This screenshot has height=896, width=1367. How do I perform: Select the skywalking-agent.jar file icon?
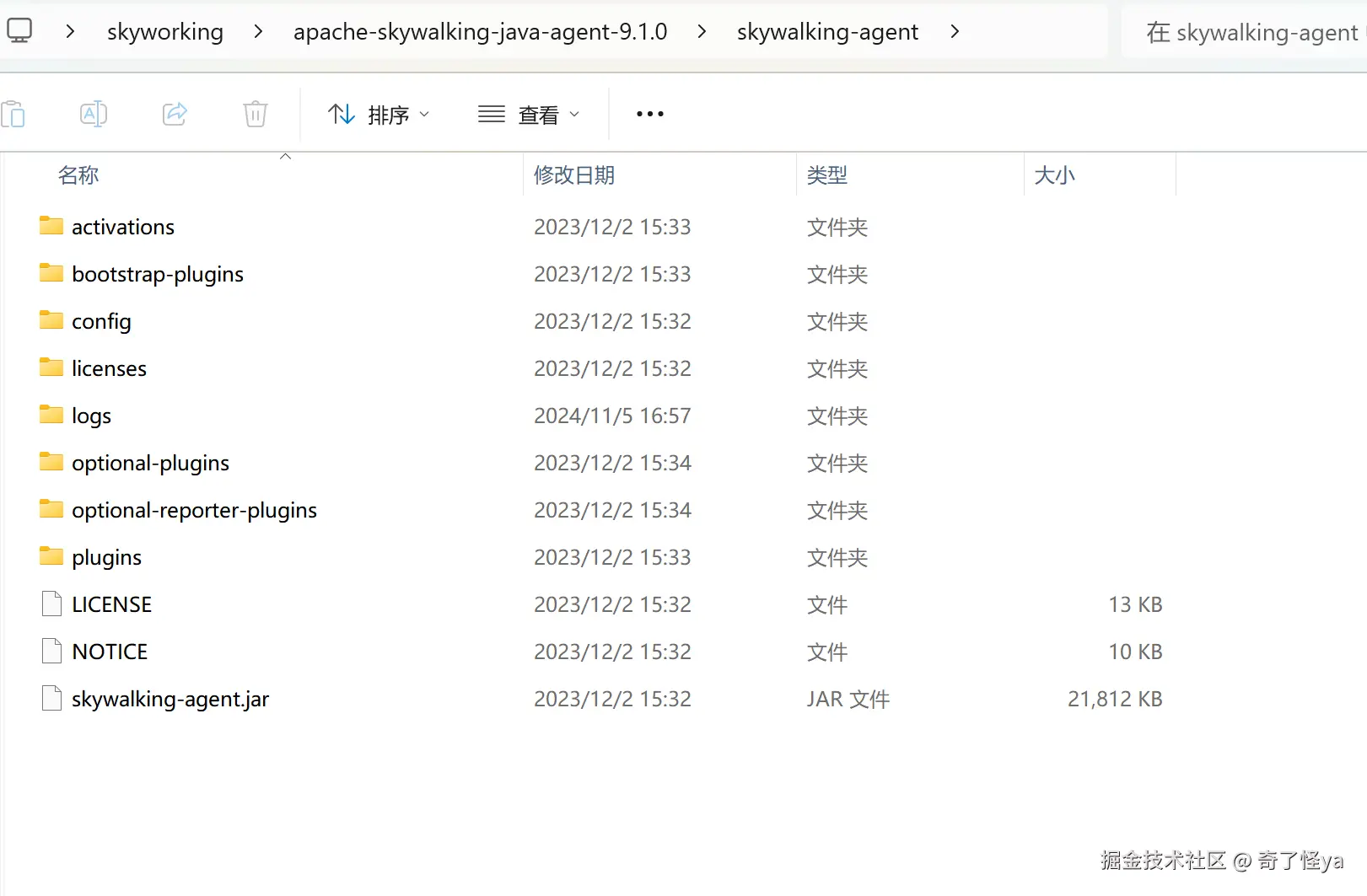click(x=52, y=698)
